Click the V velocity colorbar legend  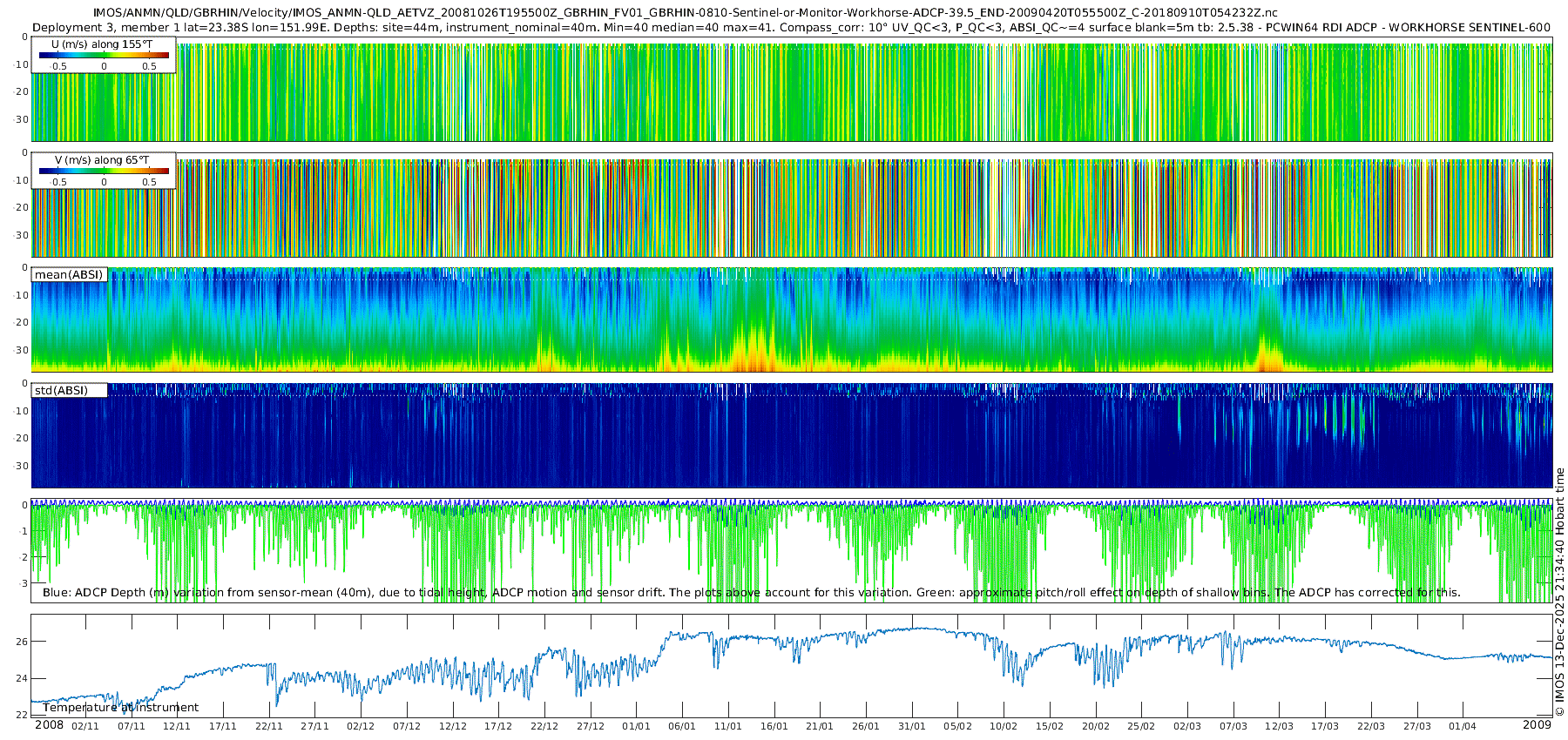pos(104,172)
